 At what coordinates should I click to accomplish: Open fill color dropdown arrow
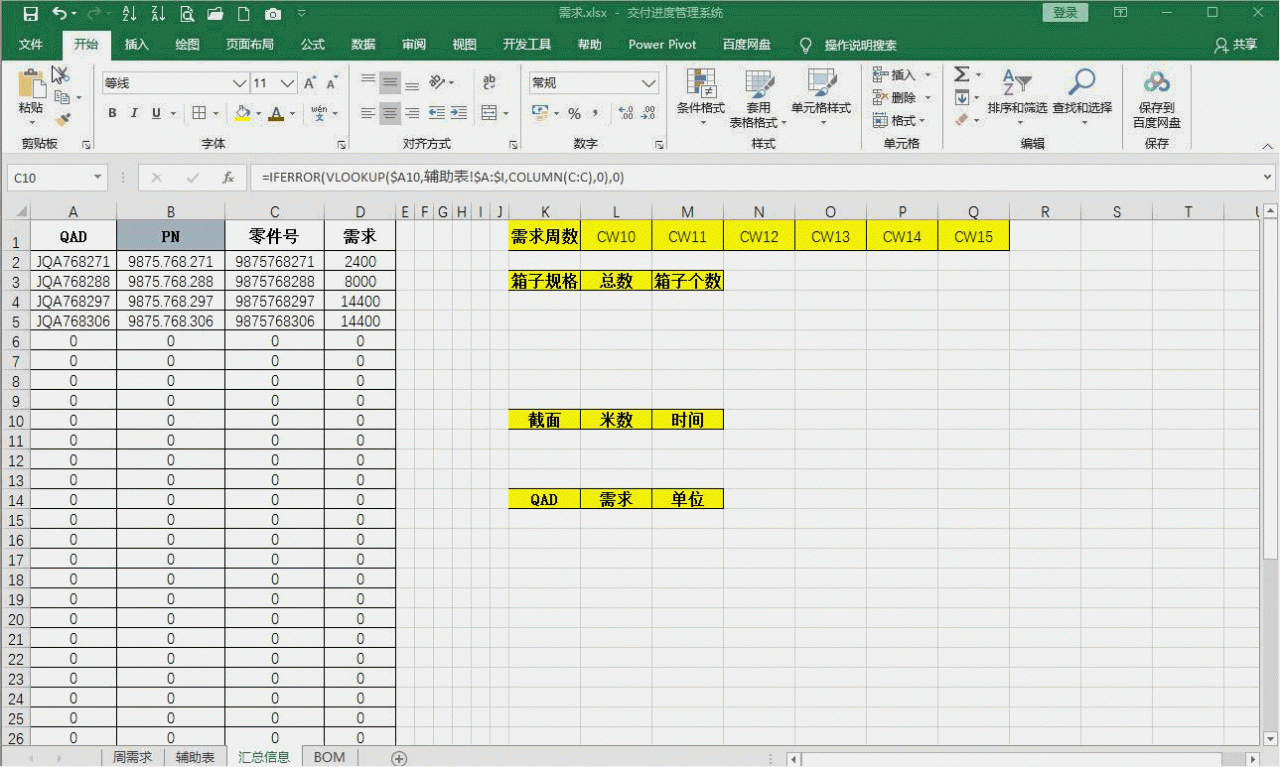[259, 113]
